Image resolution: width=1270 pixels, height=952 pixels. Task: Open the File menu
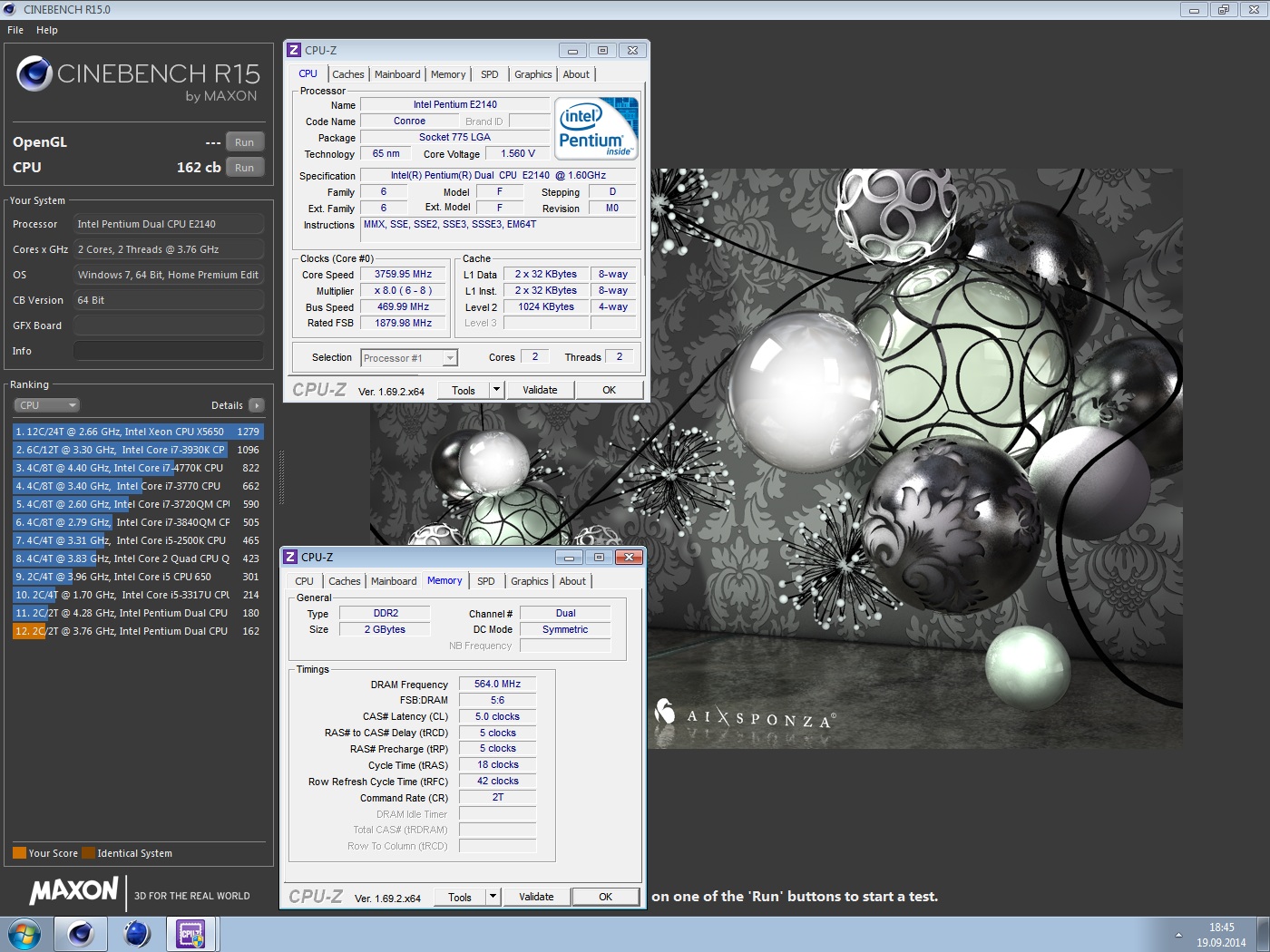coord(15,30)
